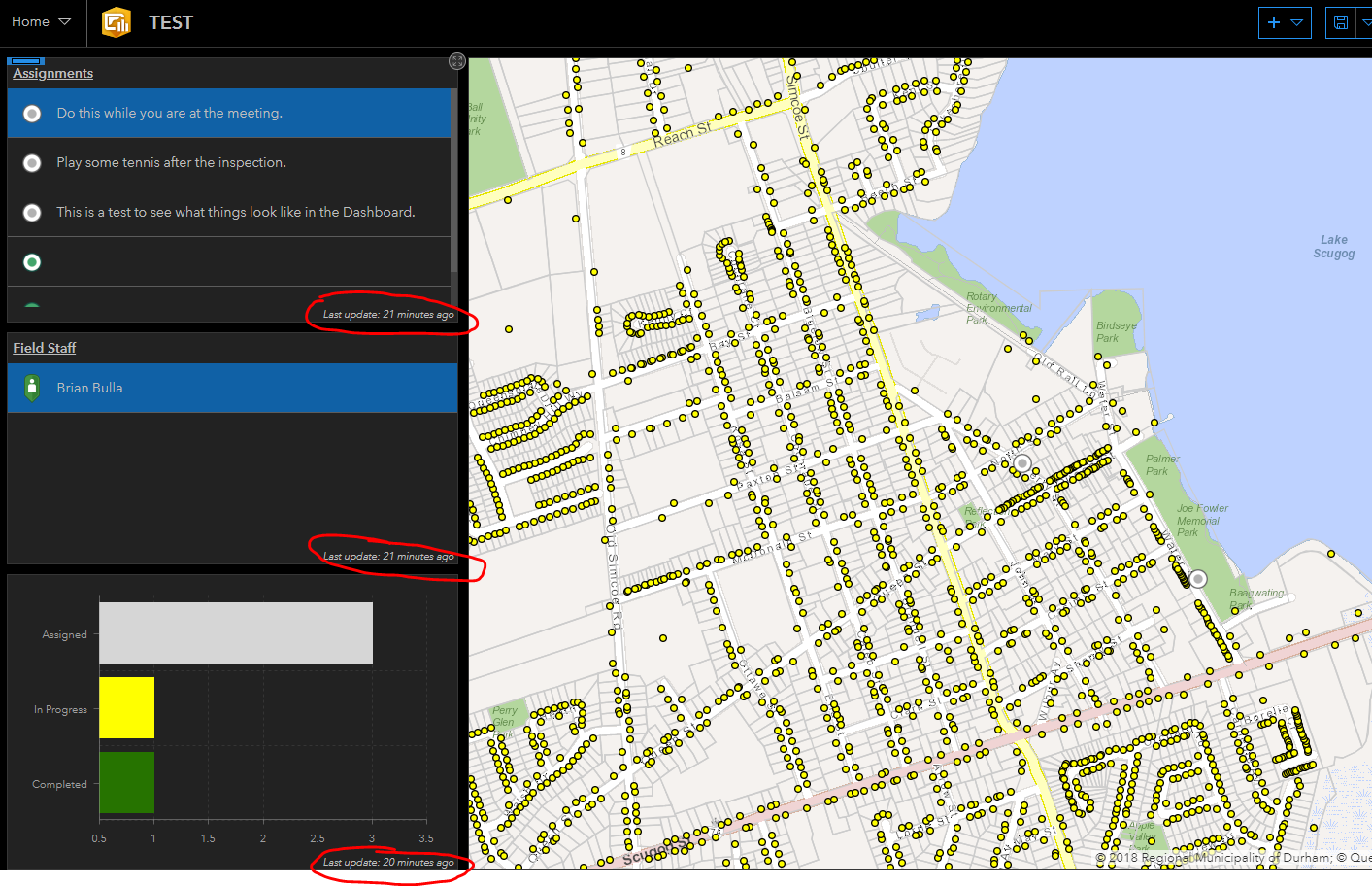
Task: Click the gray map marker beside Joe Fowler Memorial Park
Action: pos(1198,579)
